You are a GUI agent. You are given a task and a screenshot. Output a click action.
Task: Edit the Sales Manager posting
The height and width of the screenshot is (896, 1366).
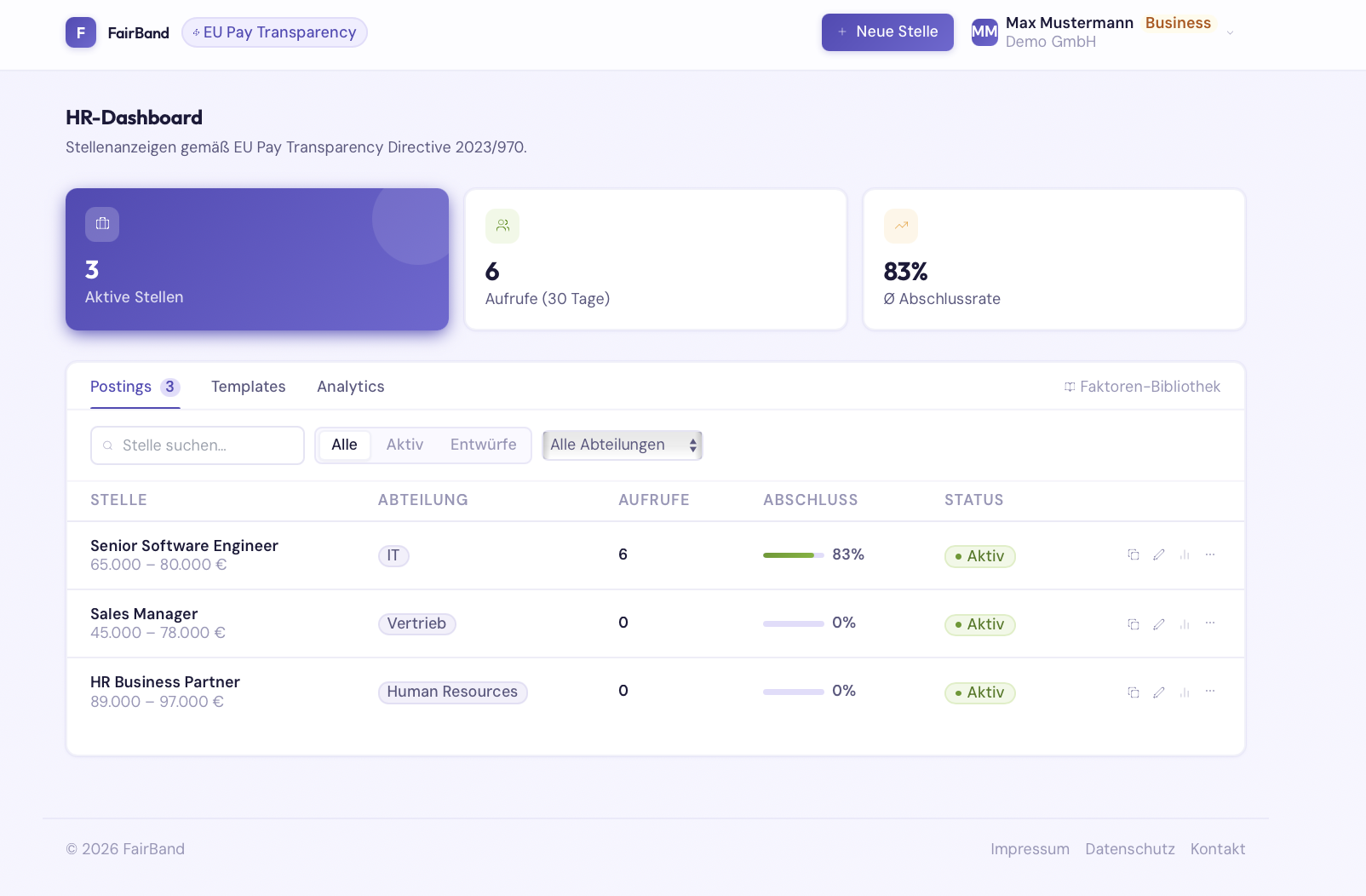tap(1159, 623)
